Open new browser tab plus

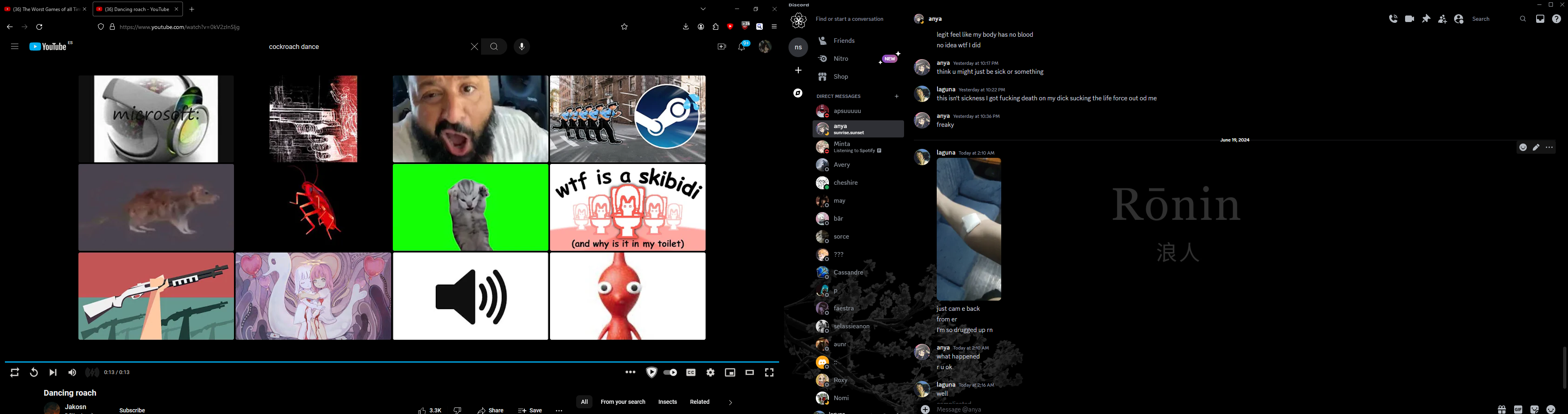click(x=192, y=9)
